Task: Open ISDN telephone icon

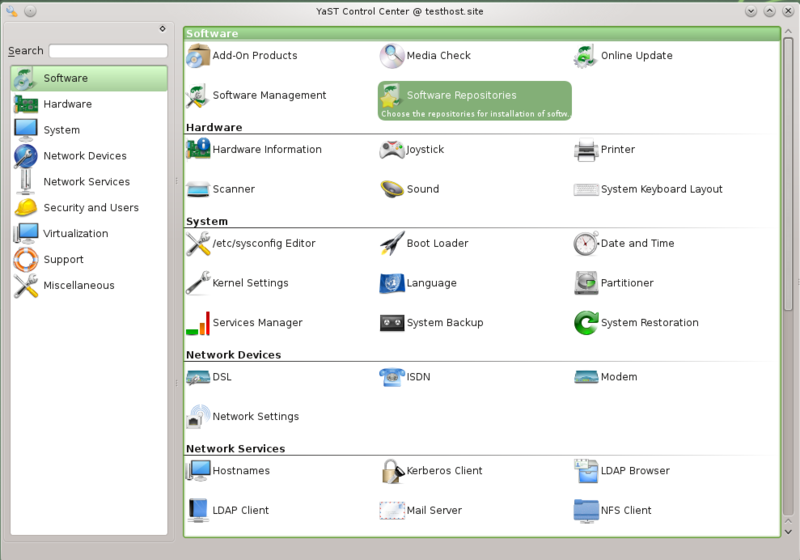Action: (x=392, y=377)
